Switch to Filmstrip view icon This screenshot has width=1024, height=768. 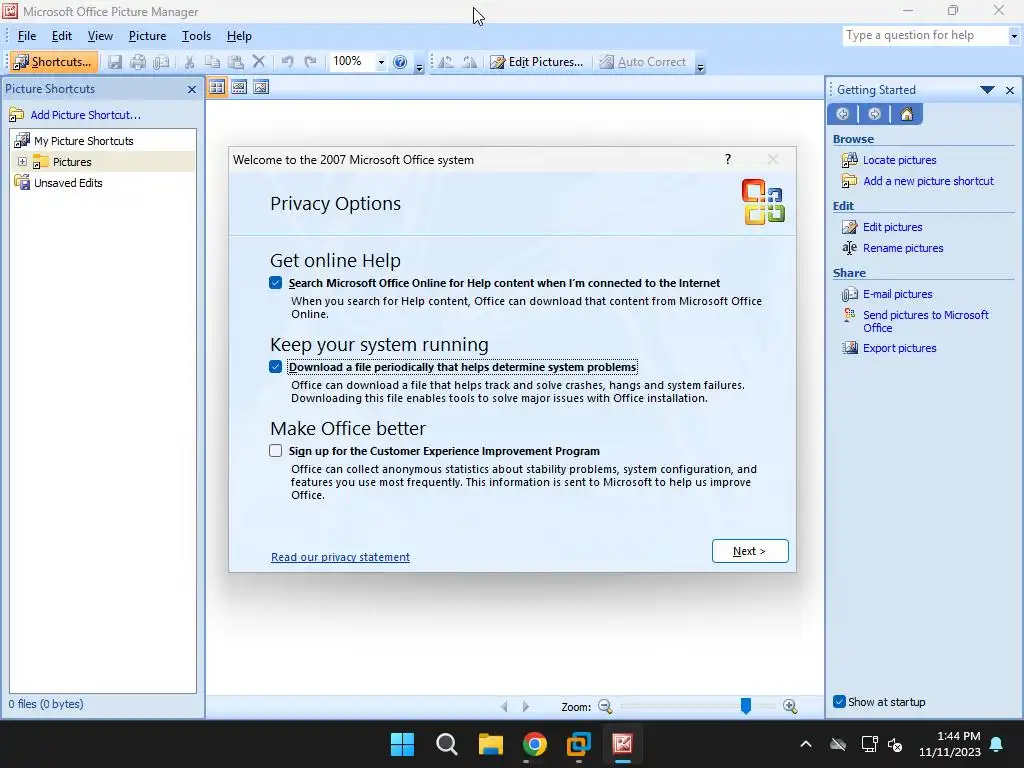tap(239, 87)
